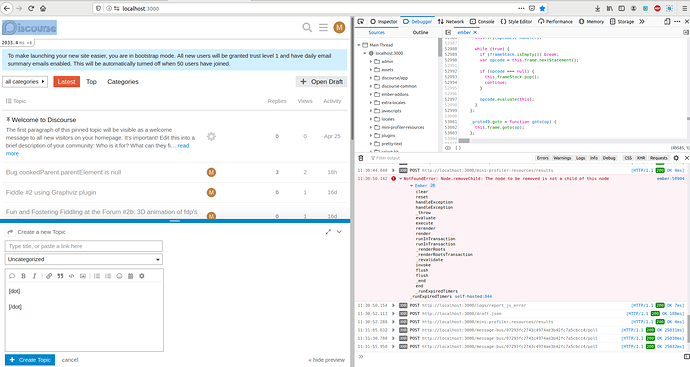Screen dimensions: 690x367
Task: Insert date using the calendar icon
Action: click(130, 276)
